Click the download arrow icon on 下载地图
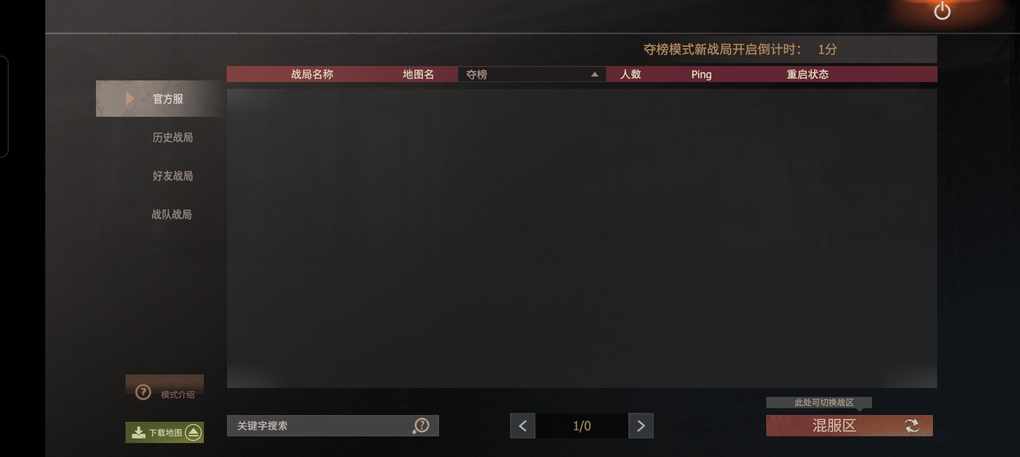1020x457 pixels. (x=138, y=432)
